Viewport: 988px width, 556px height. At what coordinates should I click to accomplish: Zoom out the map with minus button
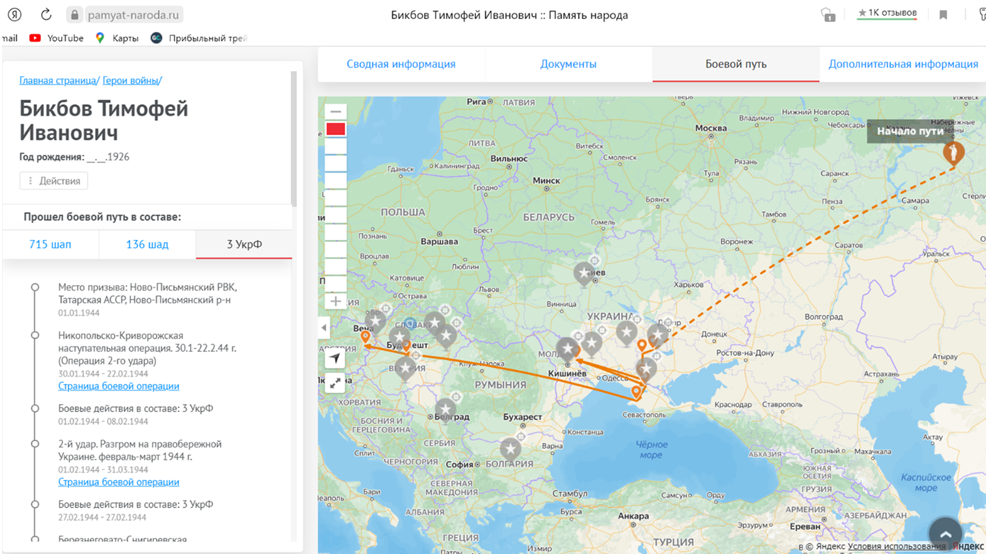click(336, 111)
